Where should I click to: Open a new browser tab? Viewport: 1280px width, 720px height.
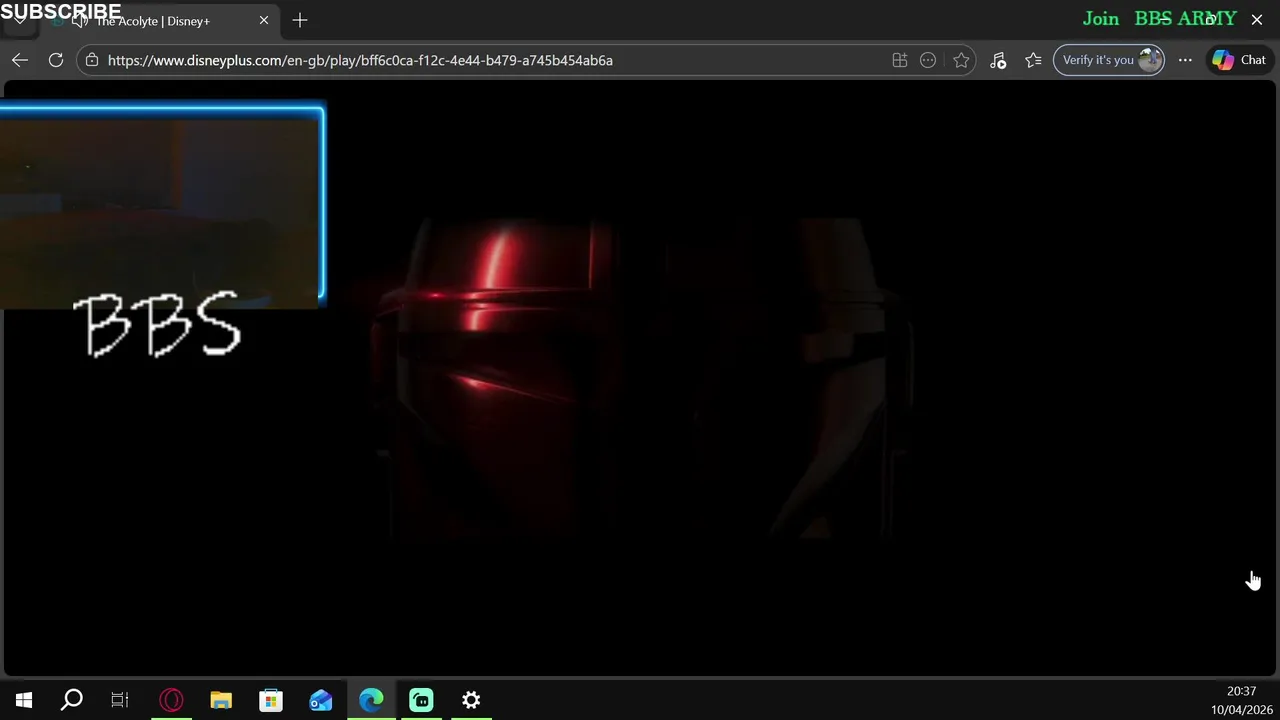(x=300, y=20)
